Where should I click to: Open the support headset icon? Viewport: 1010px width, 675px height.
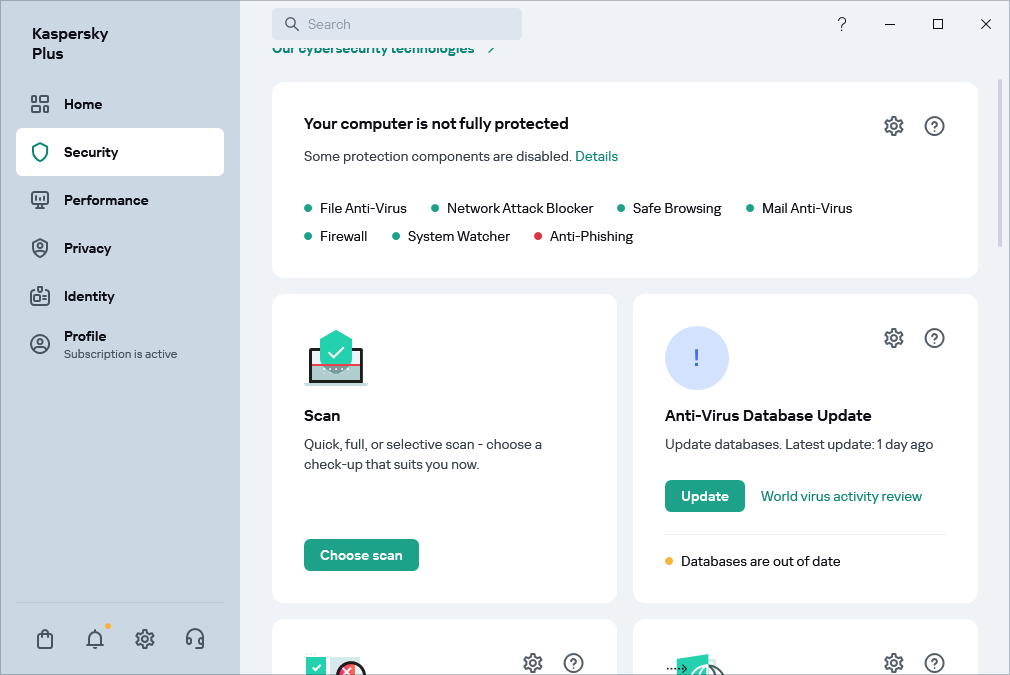[195, 639]
